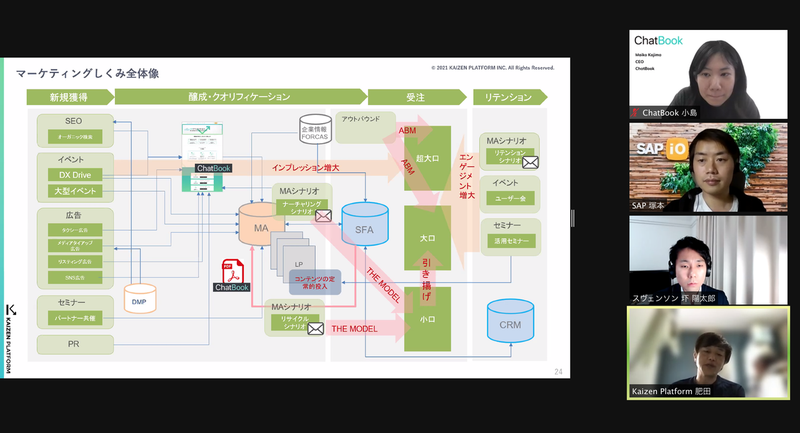
Task: Click the ChatBook label under PDF icon
Action: [232, 288]
